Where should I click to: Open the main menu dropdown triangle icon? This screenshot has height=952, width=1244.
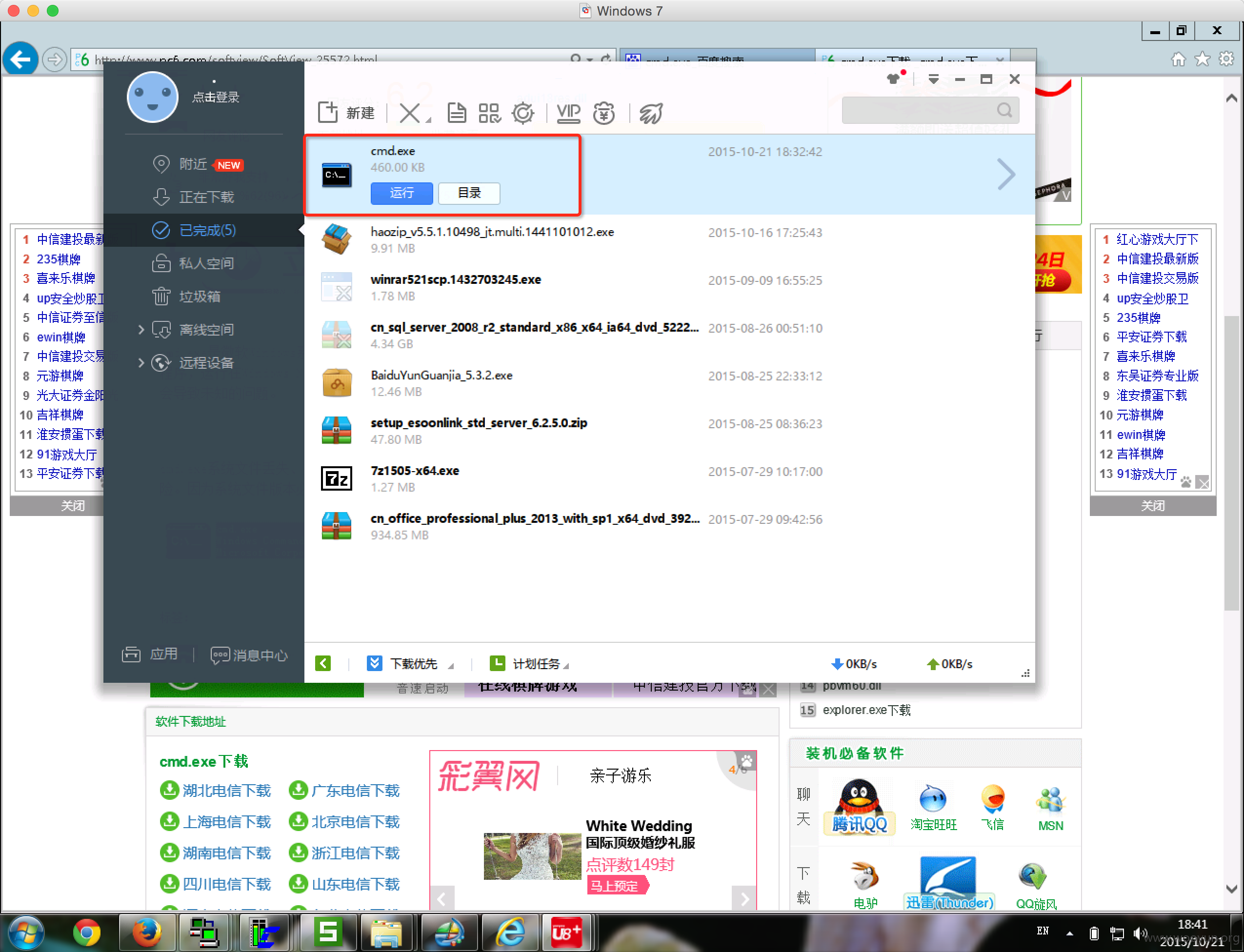pos(933,79)
